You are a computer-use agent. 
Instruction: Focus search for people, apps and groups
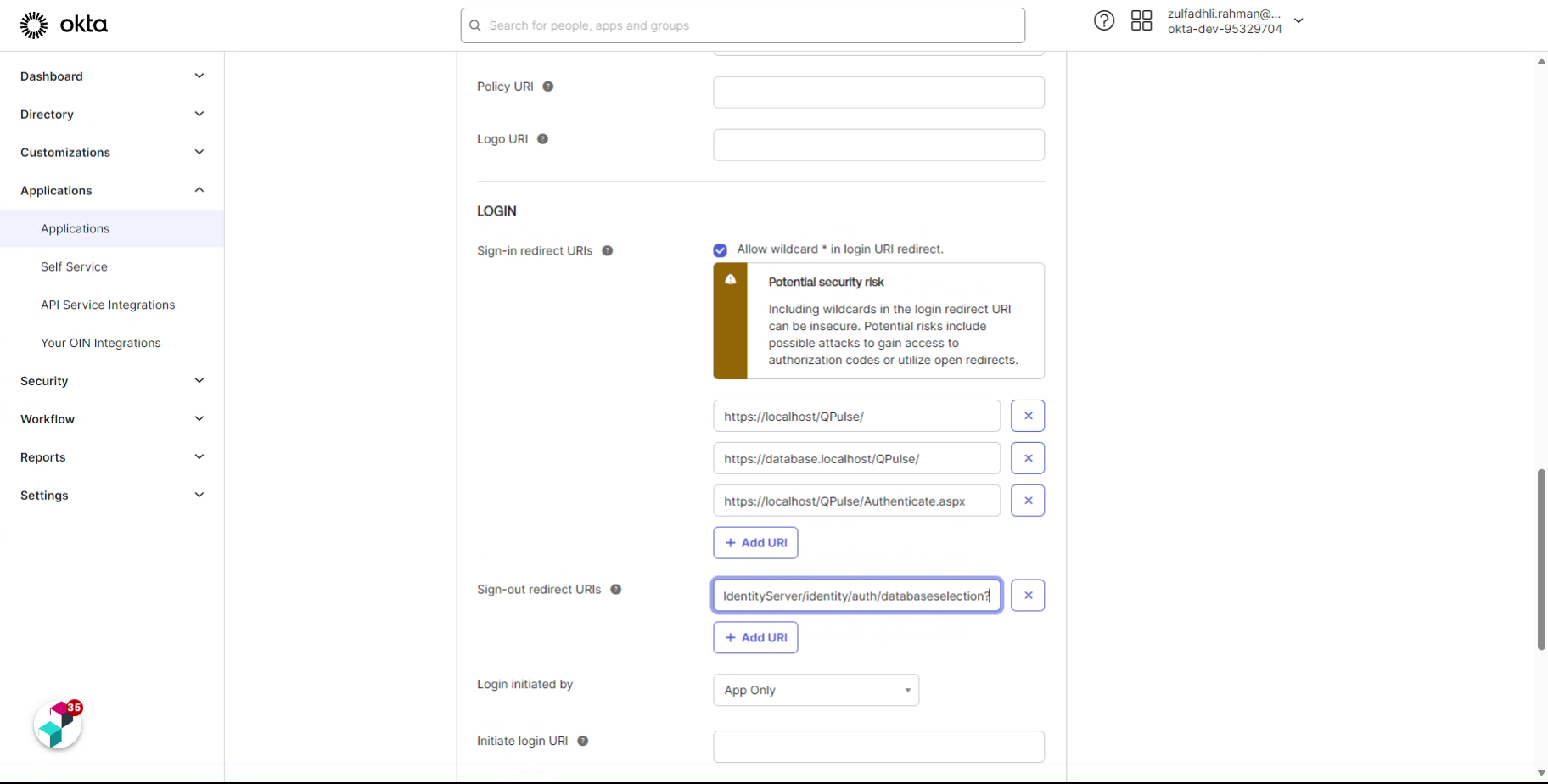point(743,25)
